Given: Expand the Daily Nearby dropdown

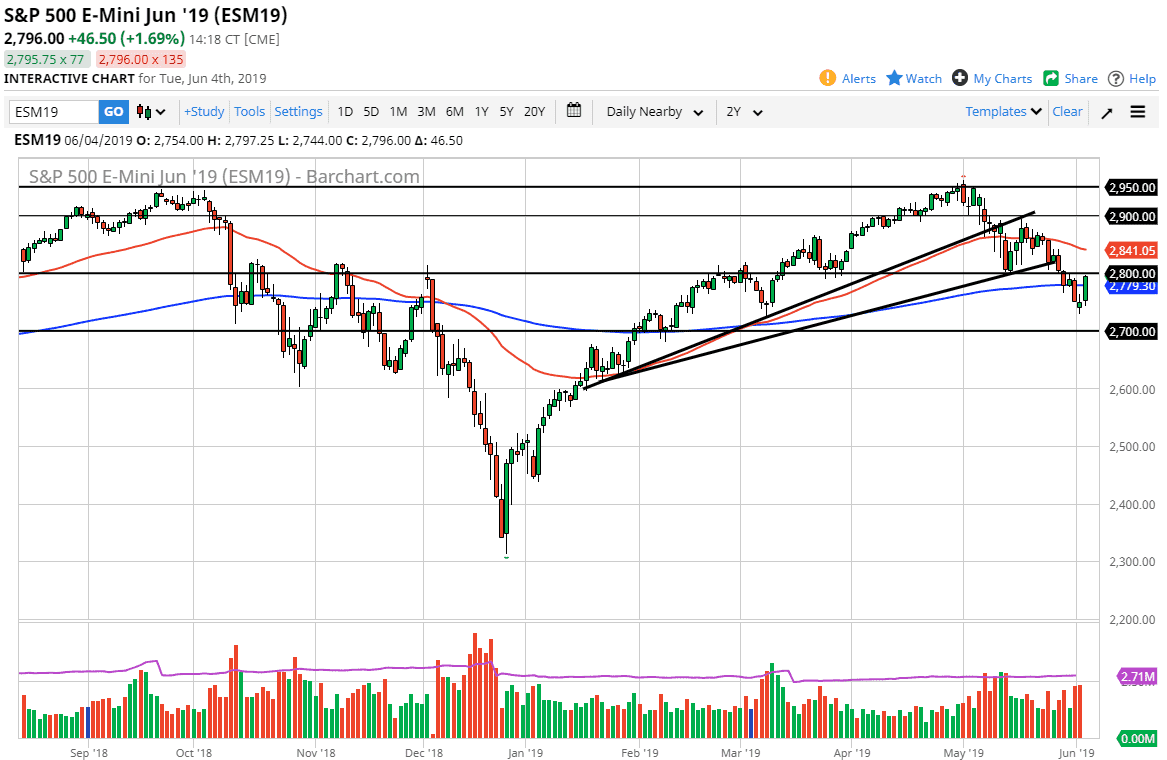Looking at the screenshot, I should pos(654,112).
